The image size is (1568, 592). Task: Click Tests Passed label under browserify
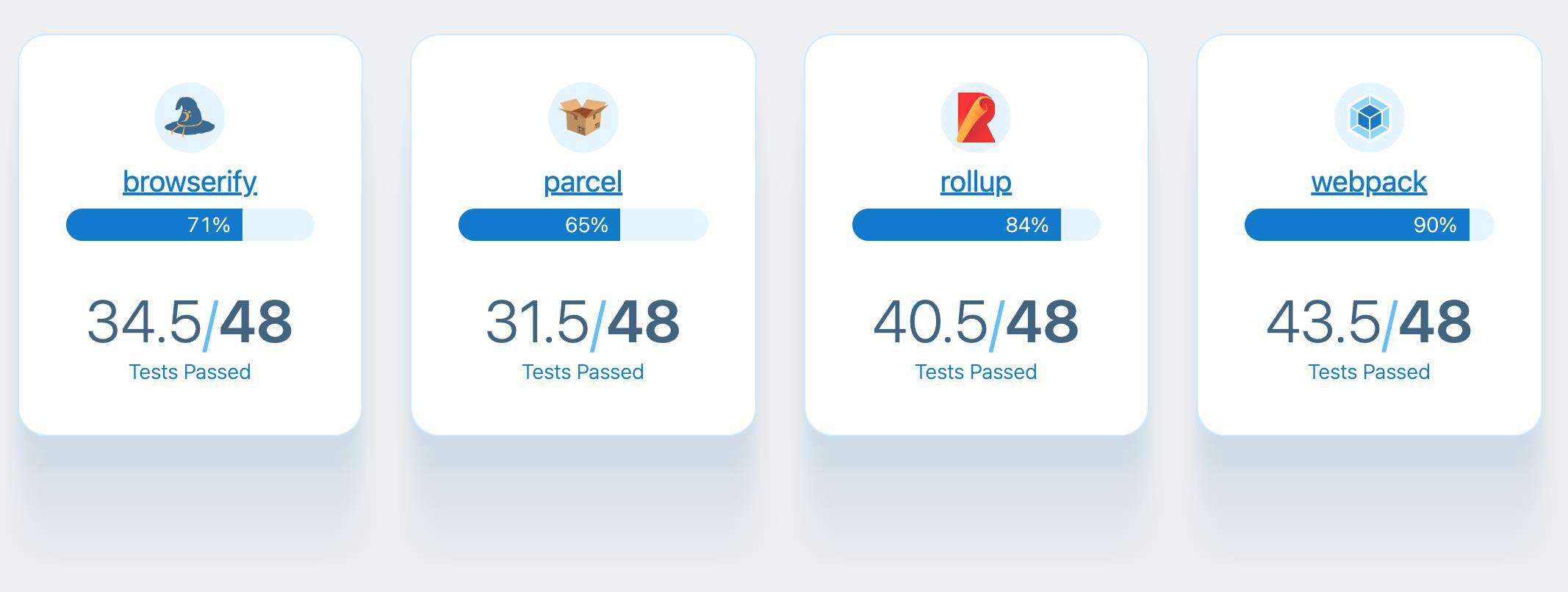click(190, 372)
